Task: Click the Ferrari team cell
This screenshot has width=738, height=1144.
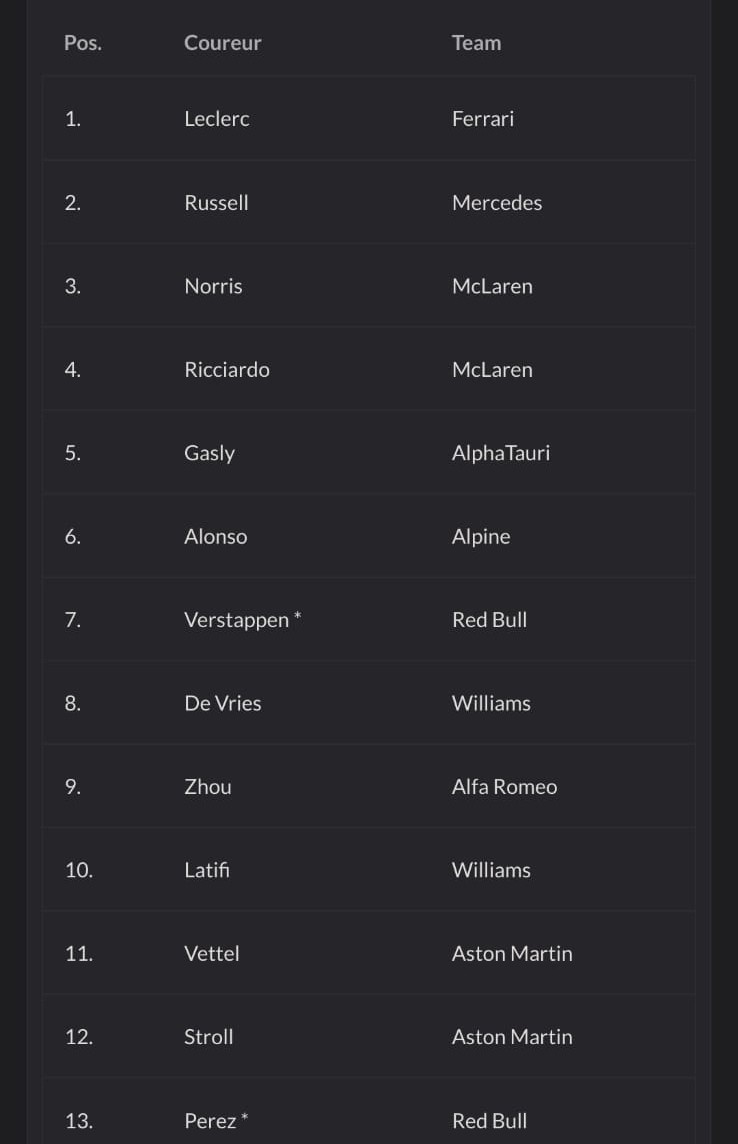Action: [483, 119]
